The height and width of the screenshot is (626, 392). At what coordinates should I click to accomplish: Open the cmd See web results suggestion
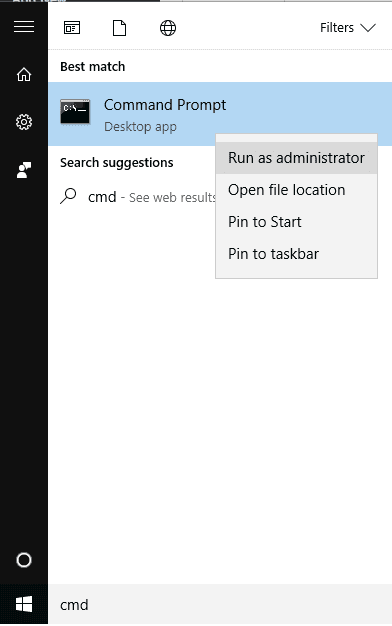coord(138,197)
